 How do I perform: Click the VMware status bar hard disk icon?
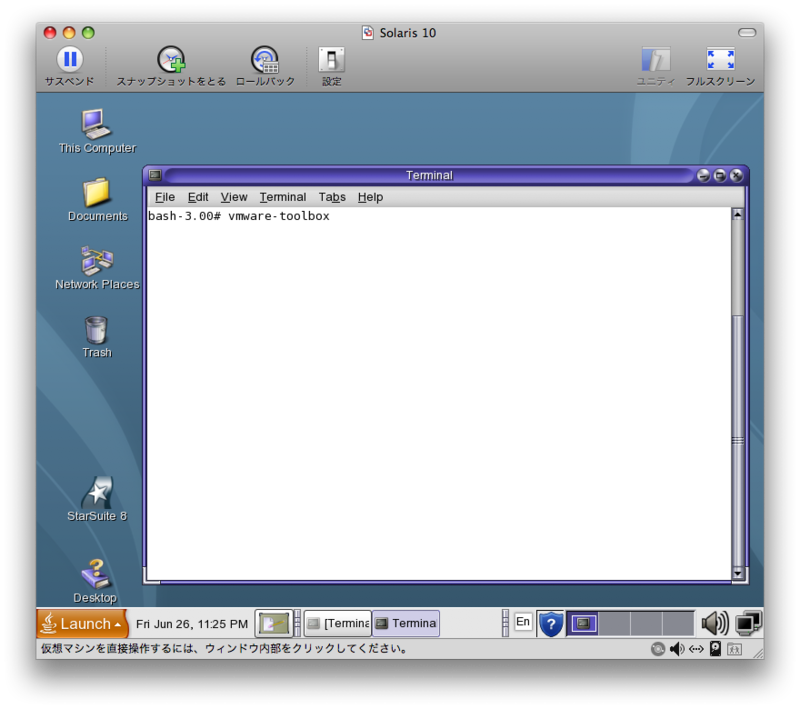pos(715,649)
